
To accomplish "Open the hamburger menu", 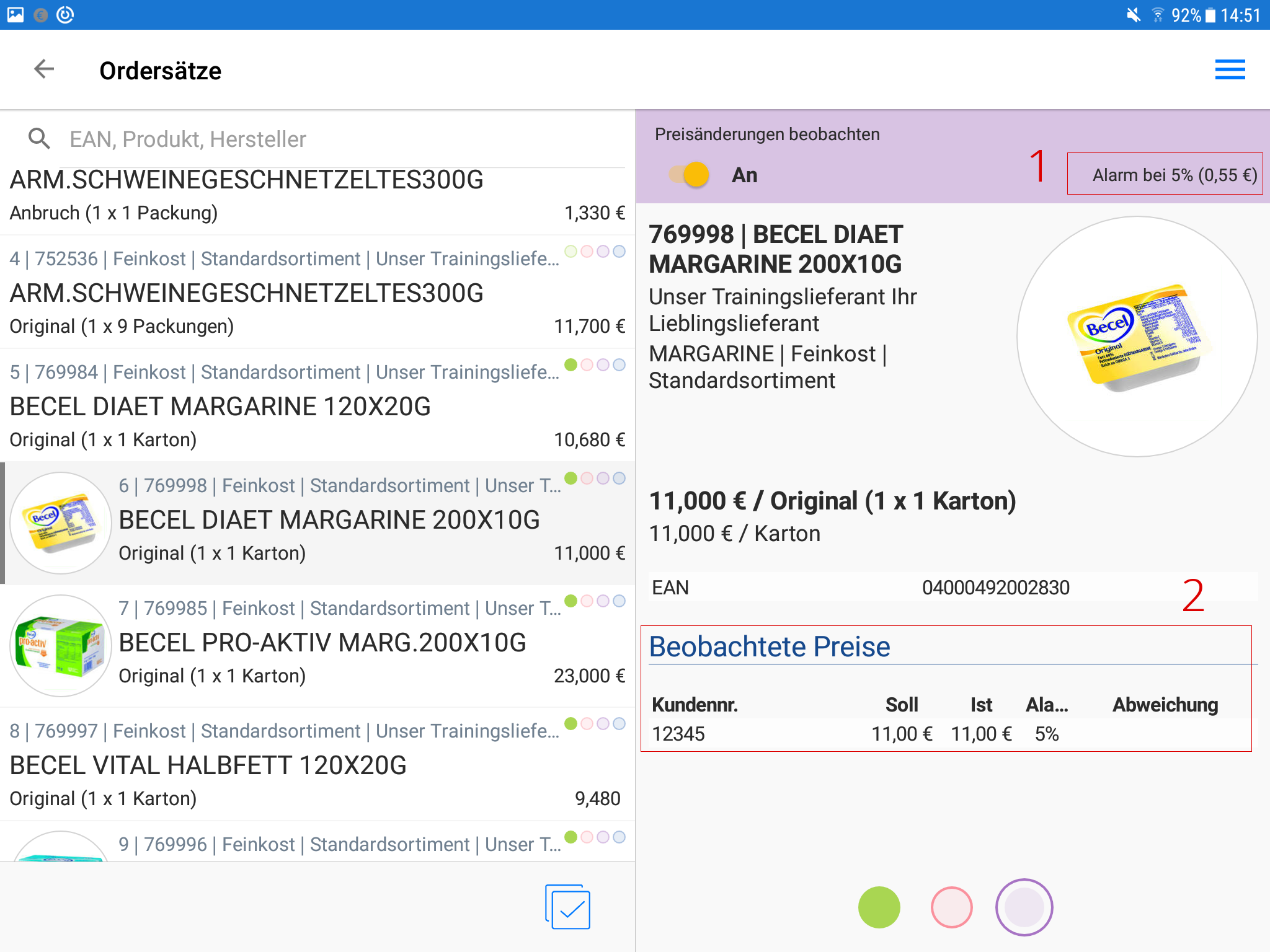I will pyautogui.click(x=1230, y=70).
